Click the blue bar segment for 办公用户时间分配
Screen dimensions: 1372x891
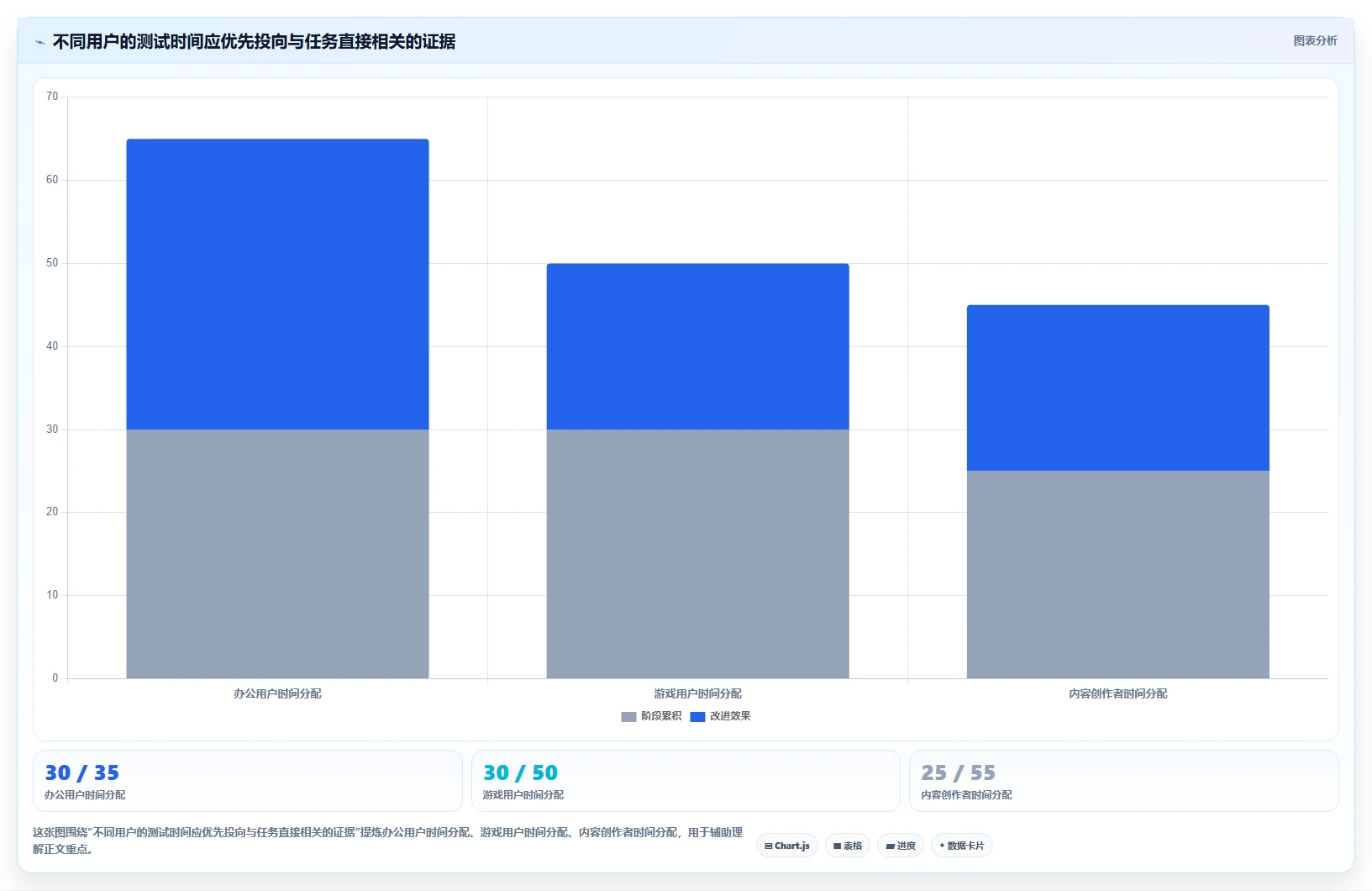(x=277, y=284)
